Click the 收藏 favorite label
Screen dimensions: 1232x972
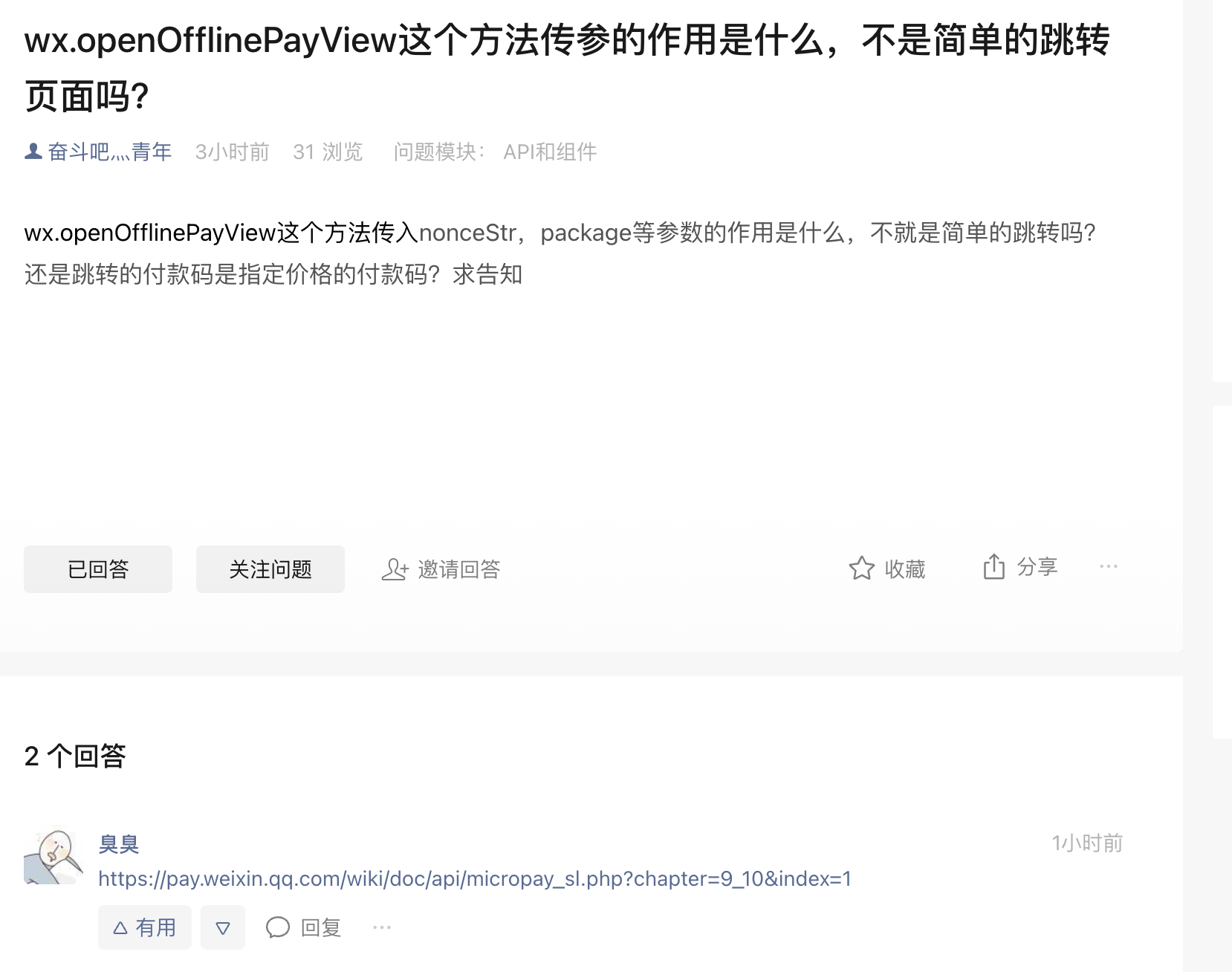[905, 569]
